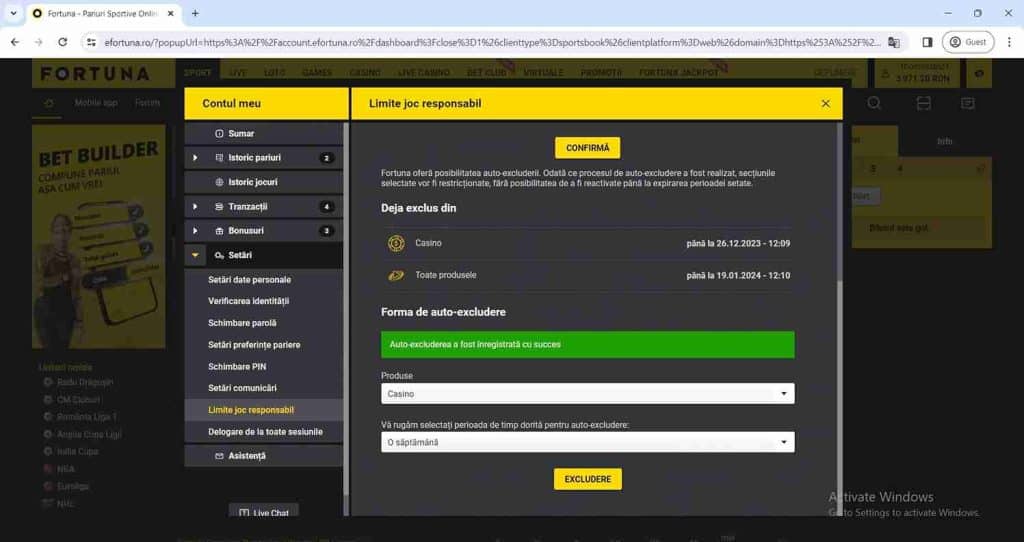Viewport: 1024px width, 542px height.
Task: Open Sumar in the account menu
Action: click(263, 133)
